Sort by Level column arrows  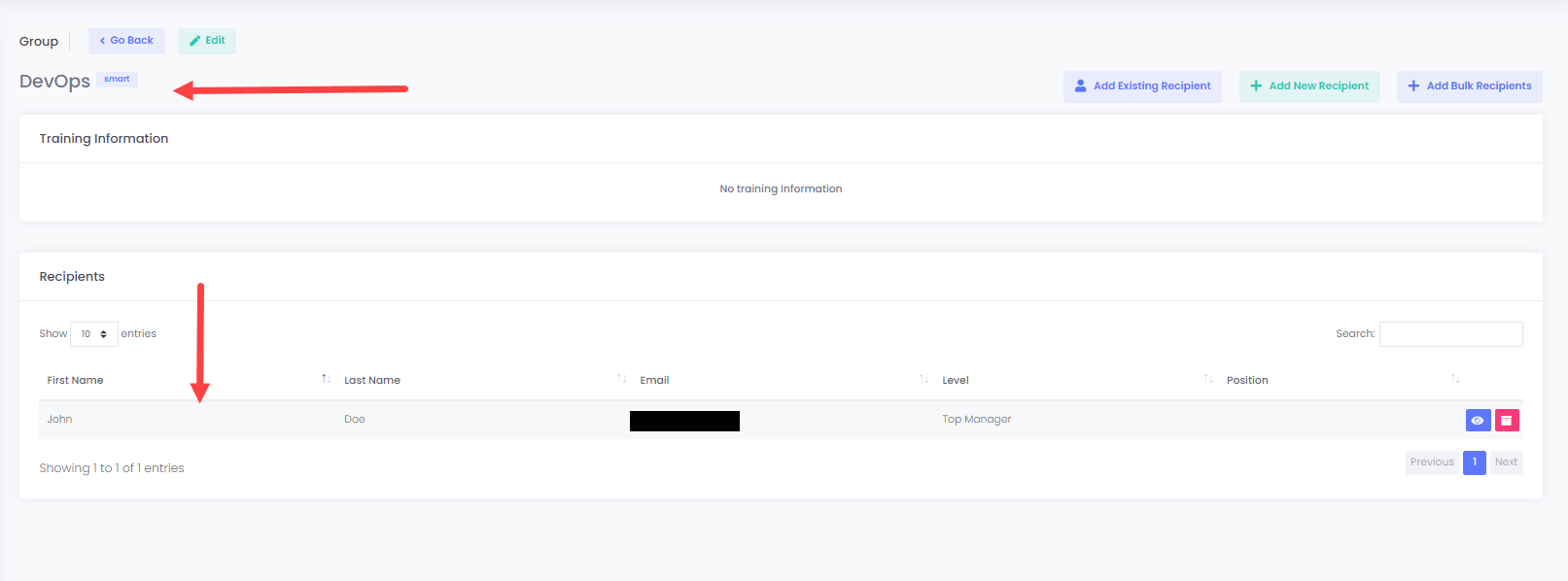[x=1208, y=379]
